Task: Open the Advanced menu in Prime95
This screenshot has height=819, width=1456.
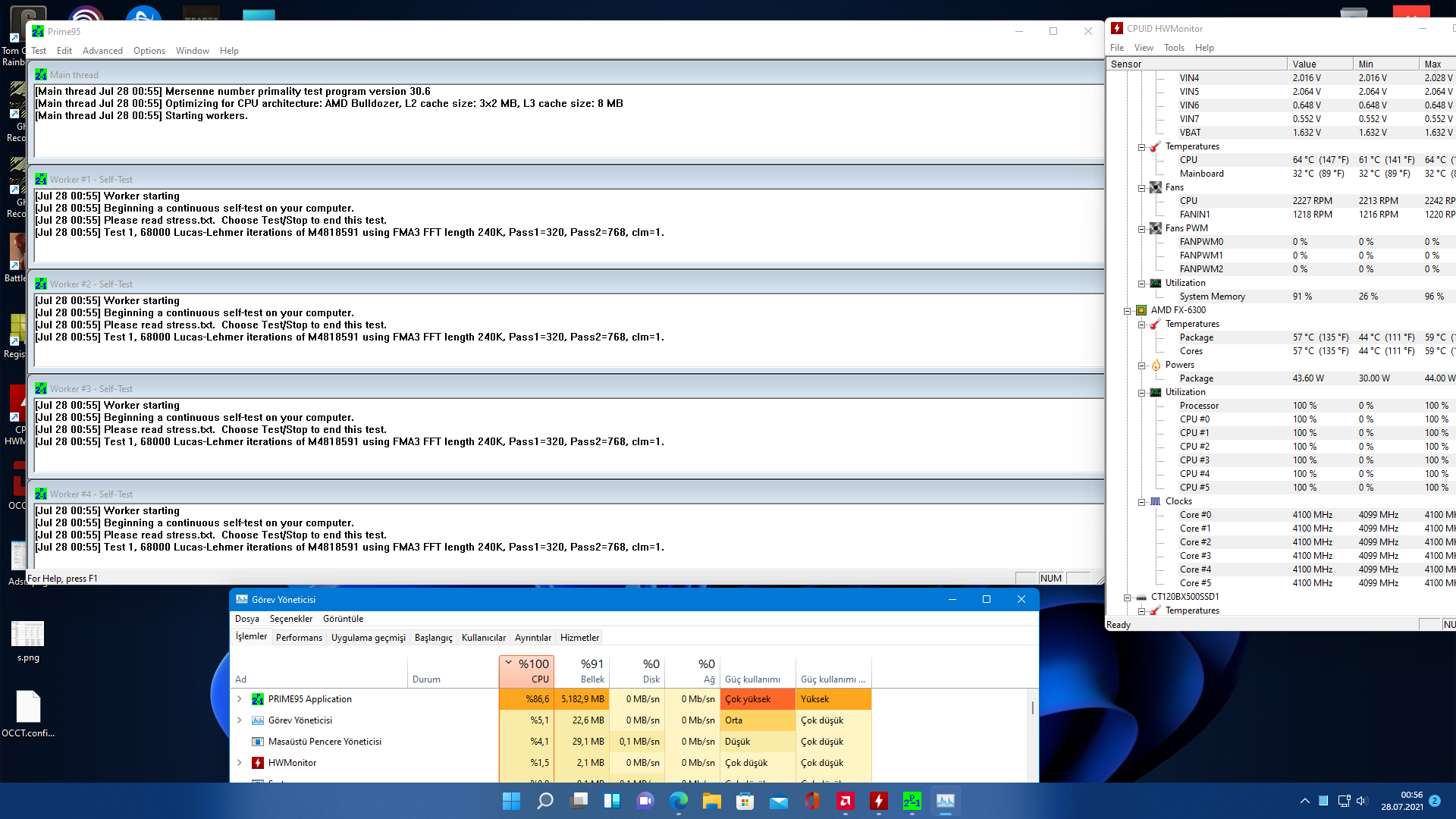Action: tap(102, 51)
